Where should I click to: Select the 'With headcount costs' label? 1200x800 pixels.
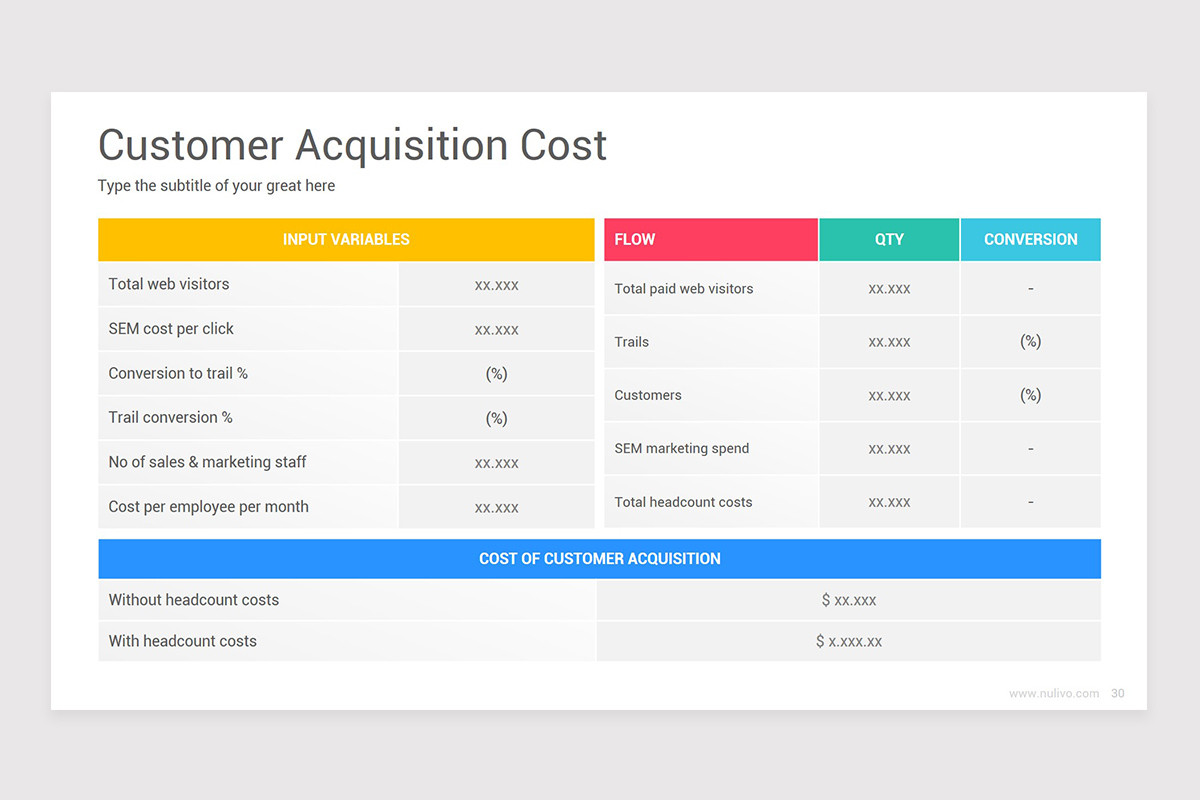tap(183, 641)
